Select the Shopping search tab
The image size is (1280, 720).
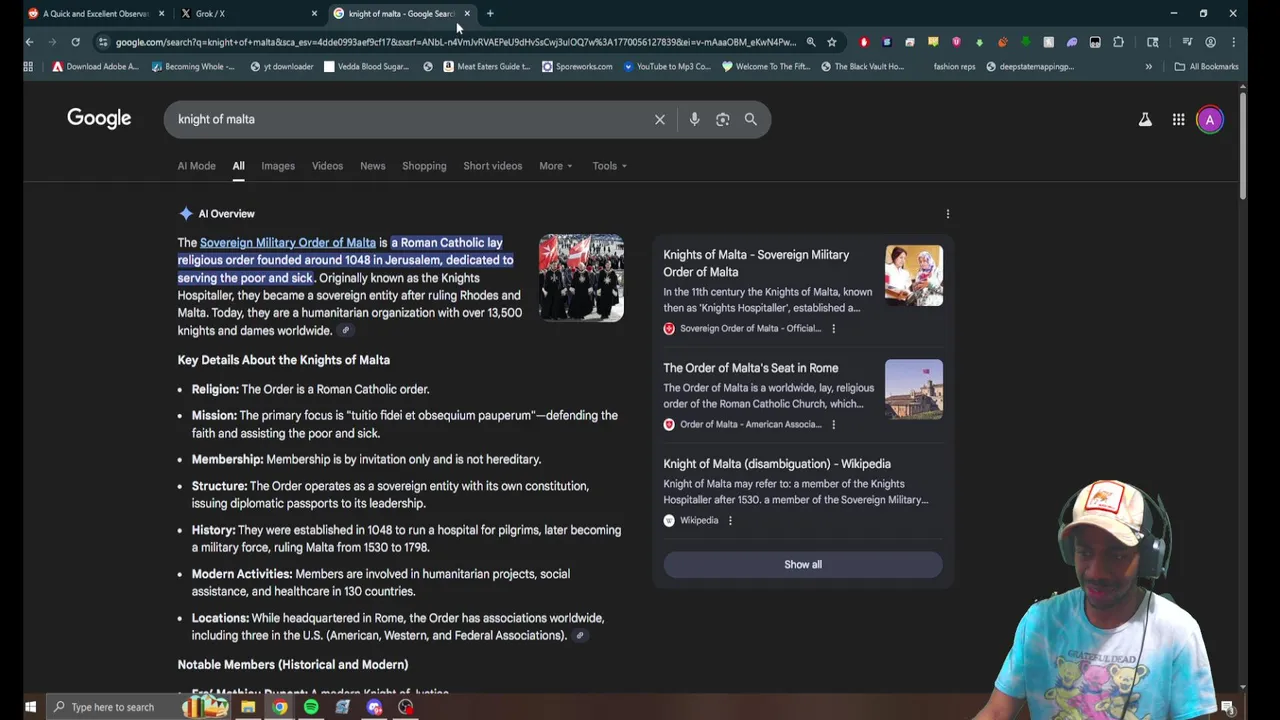pos(424,166)
